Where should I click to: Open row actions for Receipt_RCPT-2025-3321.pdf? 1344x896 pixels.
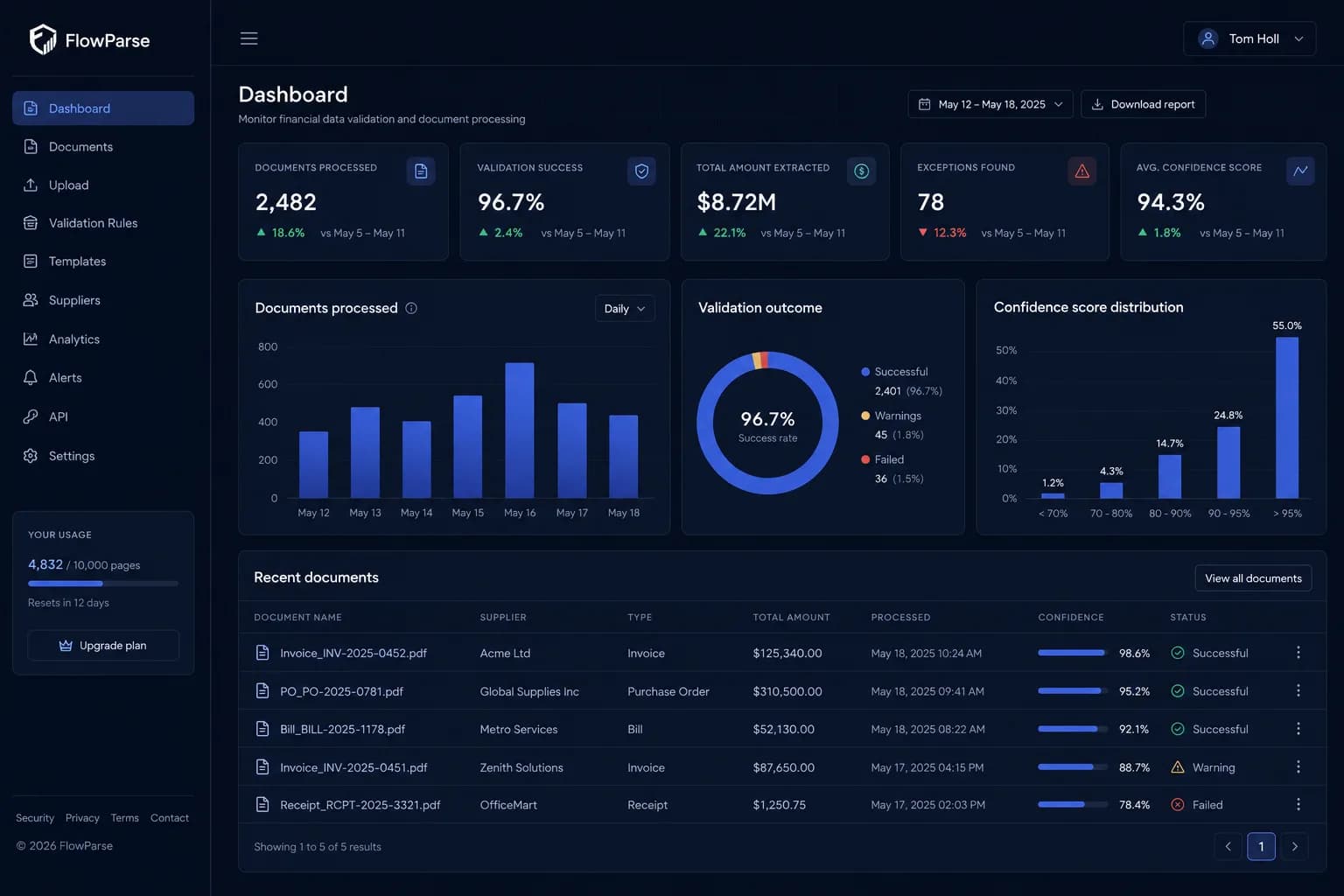click(1298, 805)
